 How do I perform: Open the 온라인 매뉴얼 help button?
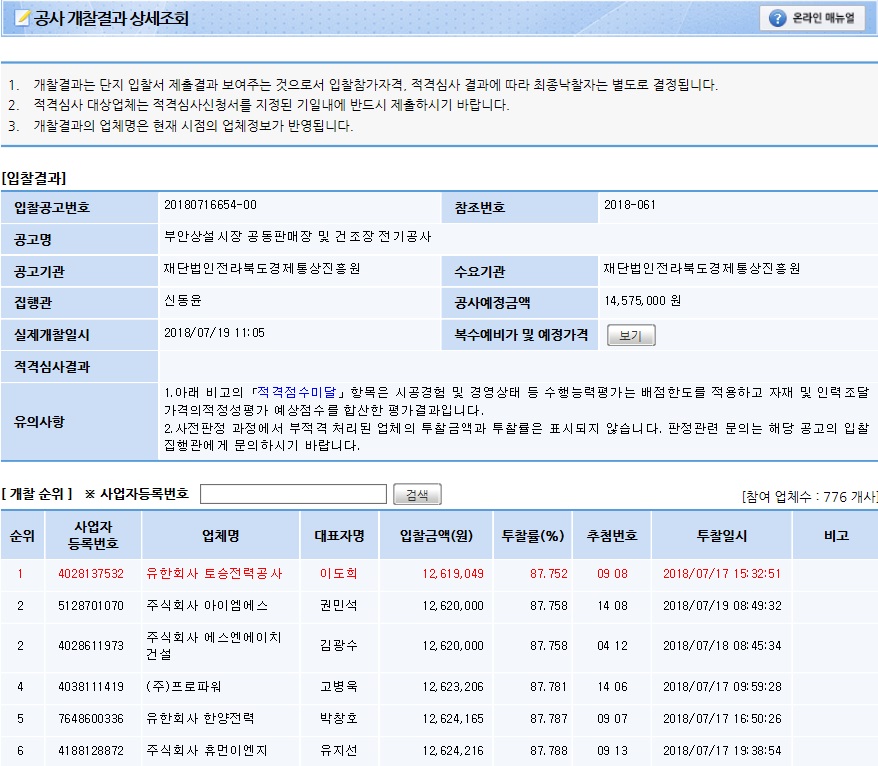(x=811, y=18)
